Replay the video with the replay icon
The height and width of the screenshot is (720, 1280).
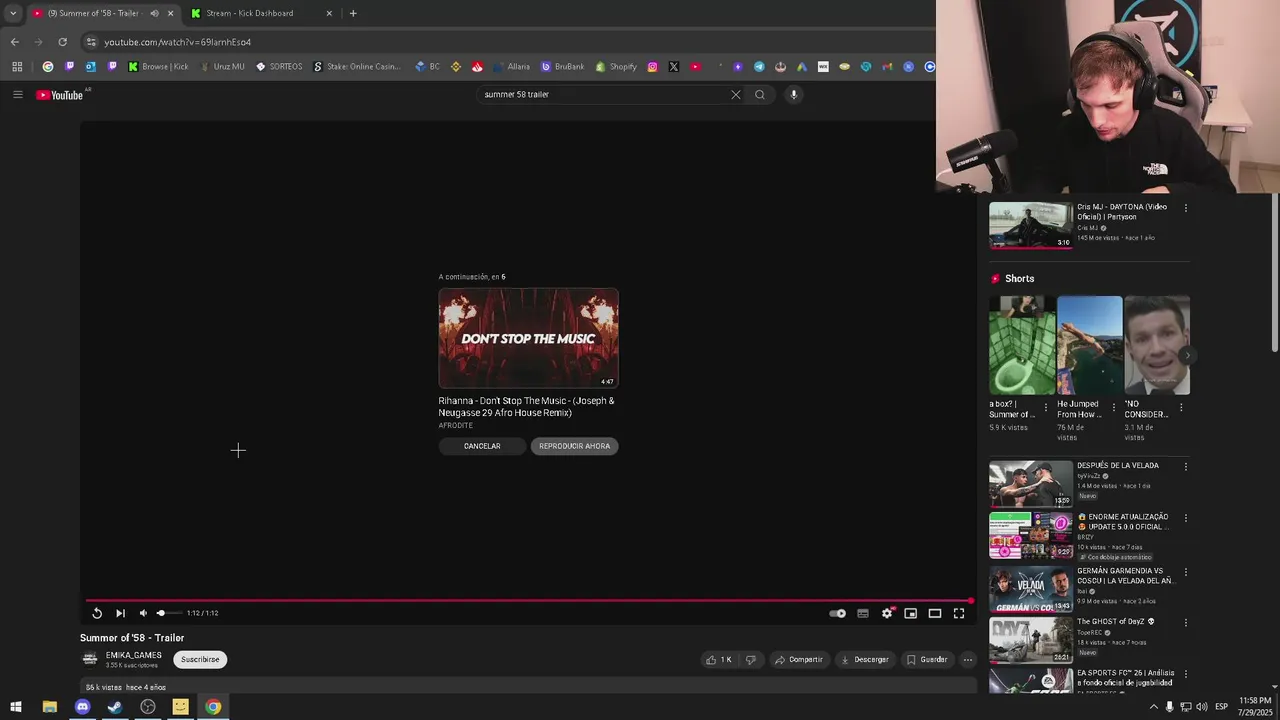coord(97,613)
